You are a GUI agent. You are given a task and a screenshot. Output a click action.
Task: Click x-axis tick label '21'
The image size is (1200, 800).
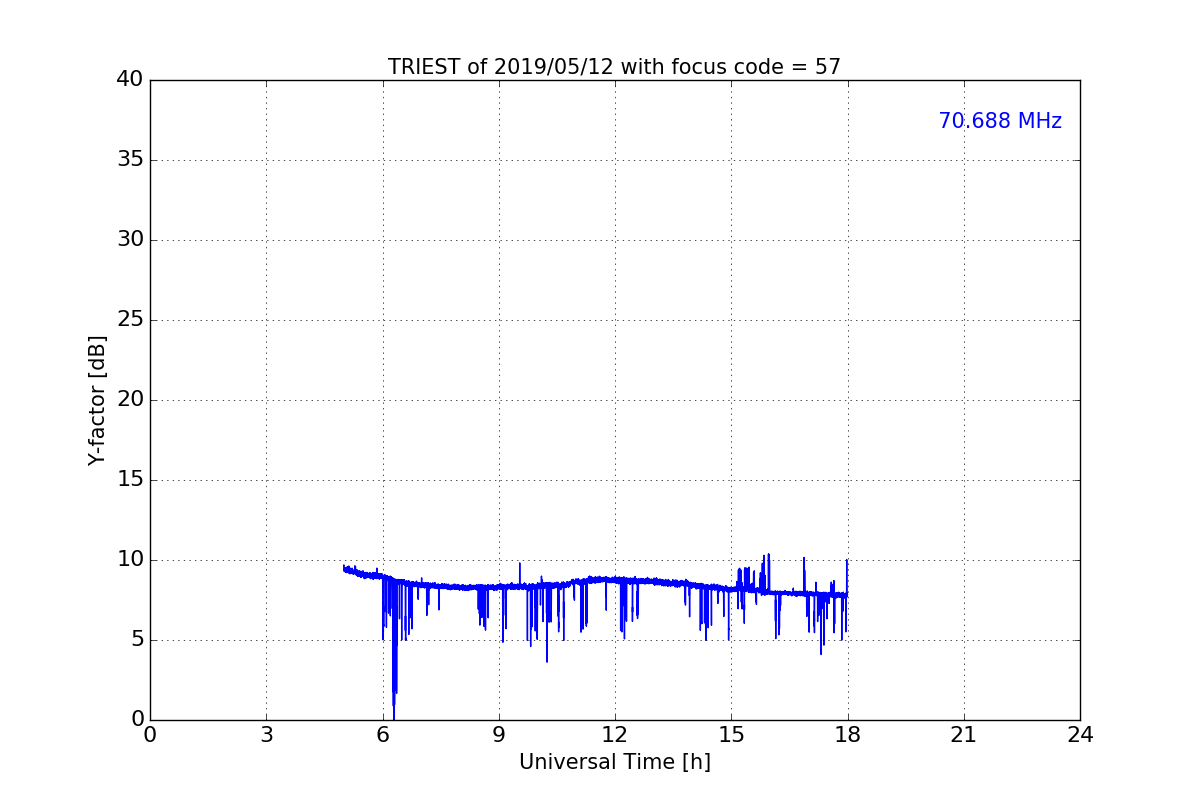click(x=964, y=735)
